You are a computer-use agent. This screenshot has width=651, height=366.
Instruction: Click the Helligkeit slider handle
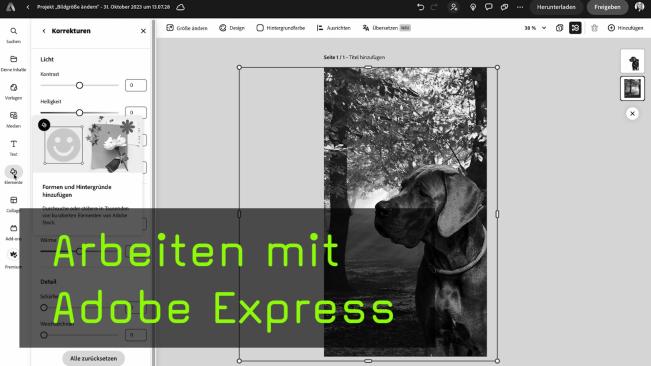(79, 112)
